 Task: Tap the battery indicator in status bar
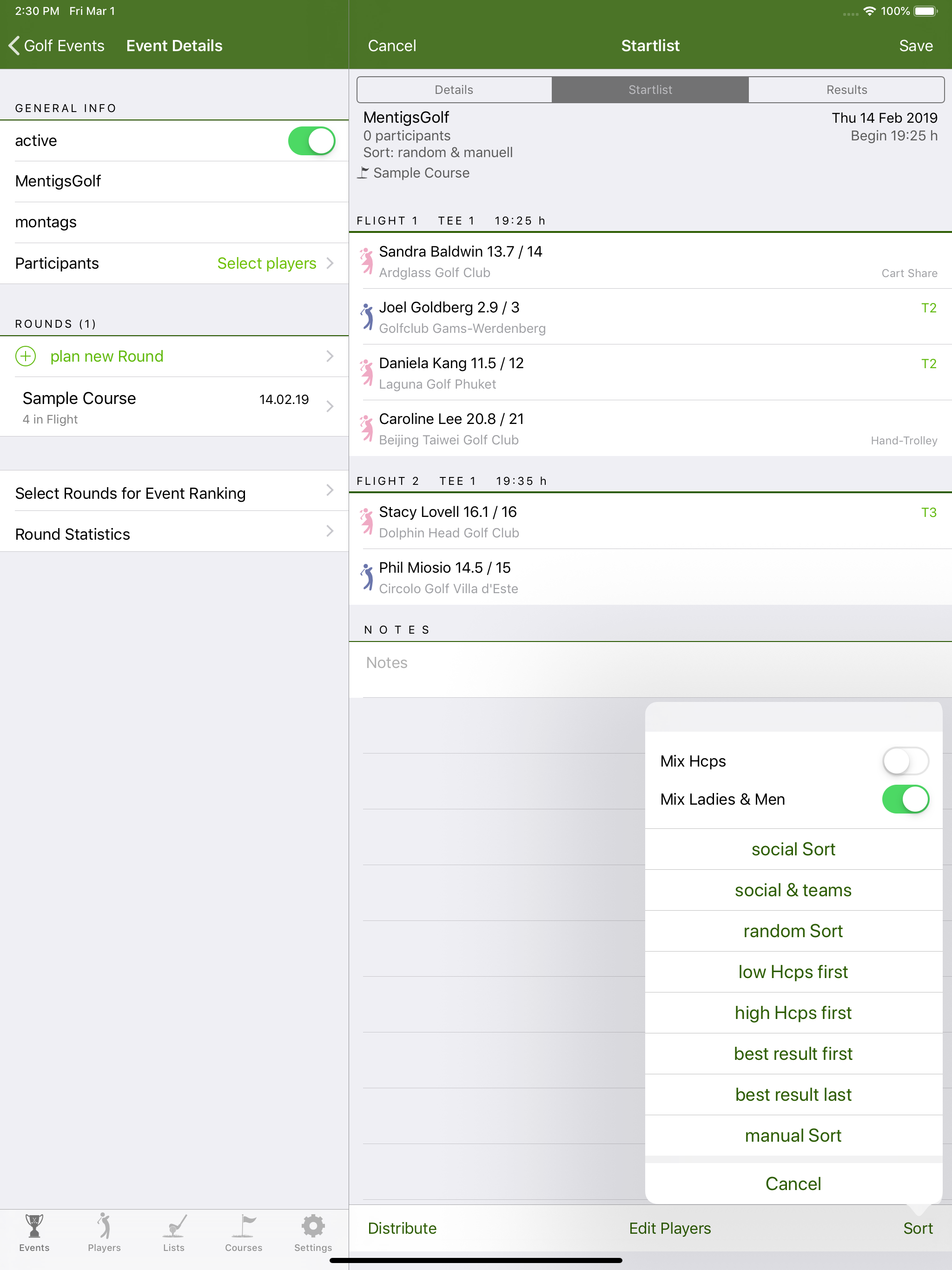pyautogui.click(x=925, y=11)
